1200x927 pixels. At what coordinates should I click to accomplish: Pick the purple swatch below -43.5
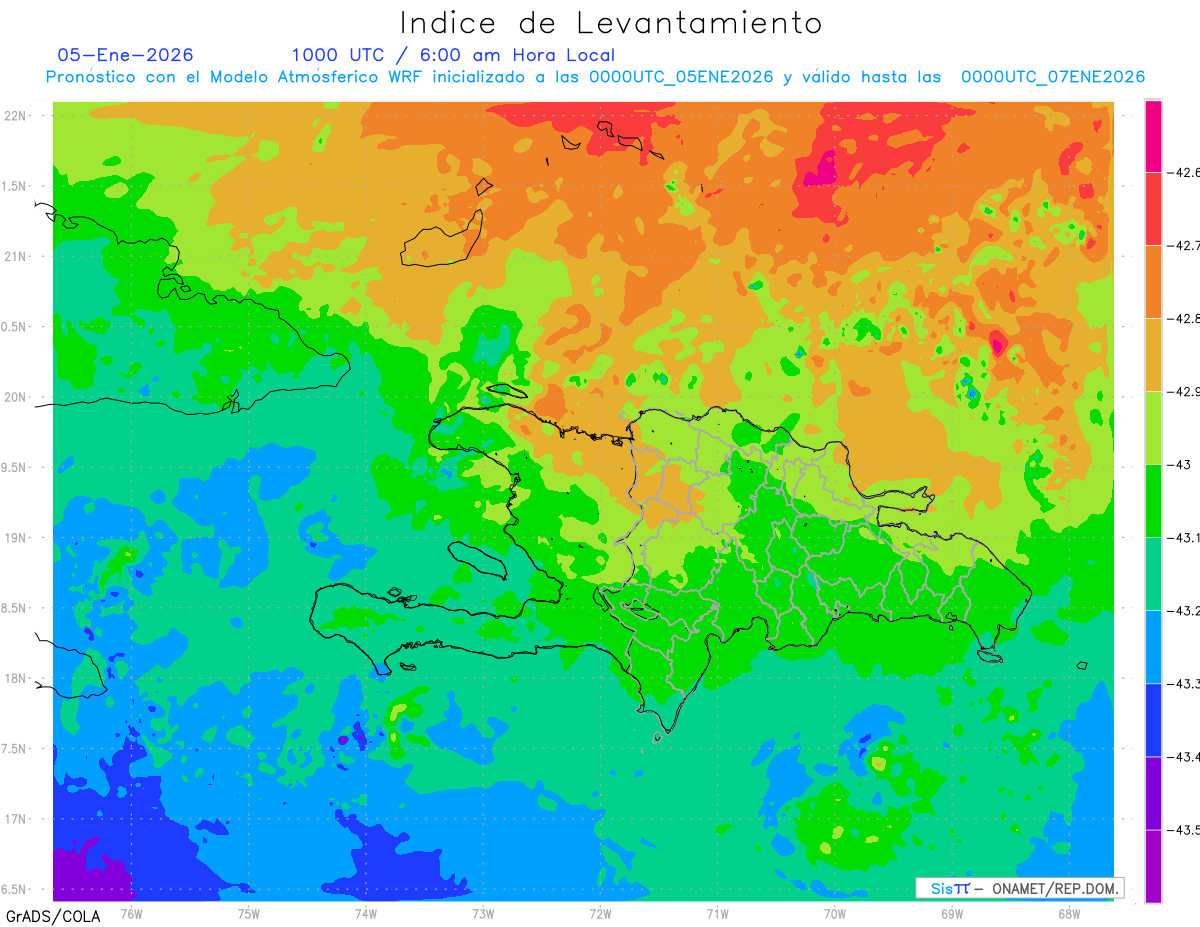pos(1153,865)
